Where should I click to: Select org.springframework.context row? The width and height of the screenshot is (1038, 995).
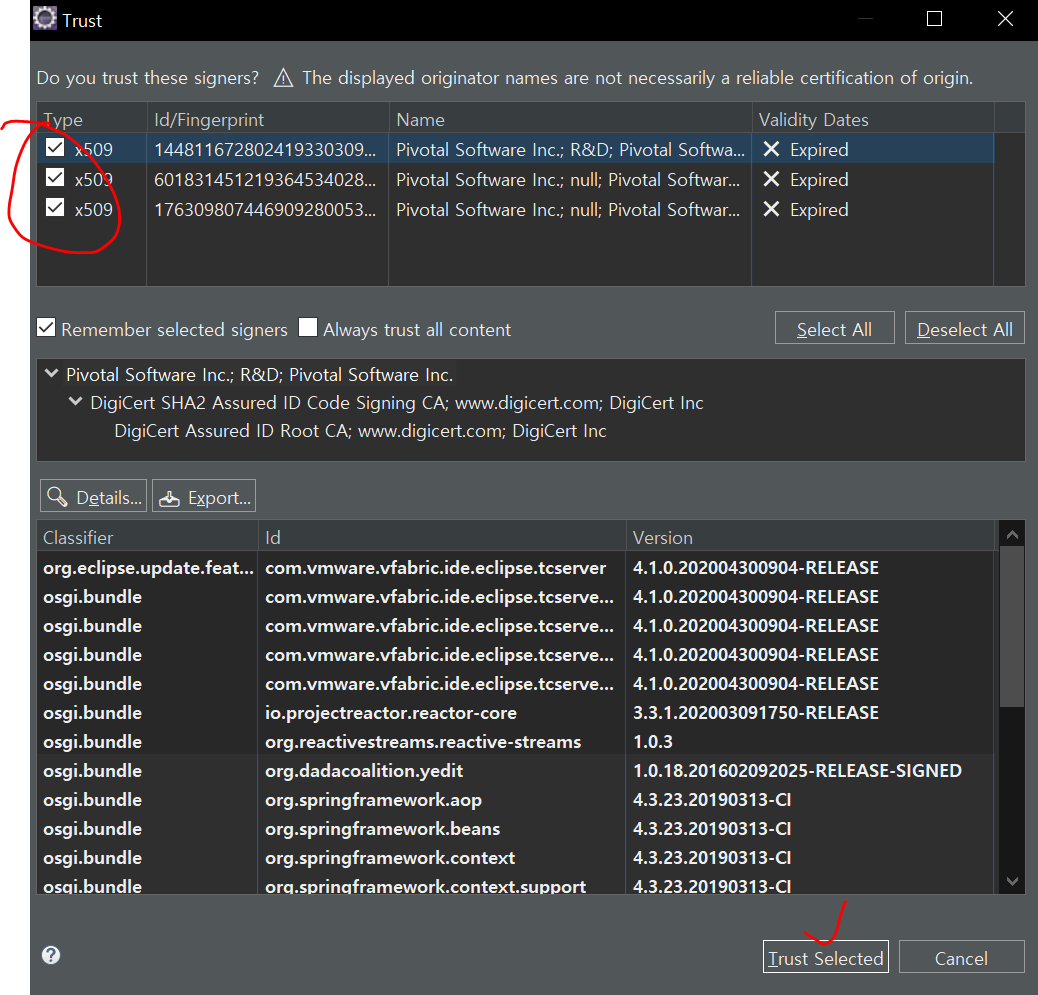(516, 857)
